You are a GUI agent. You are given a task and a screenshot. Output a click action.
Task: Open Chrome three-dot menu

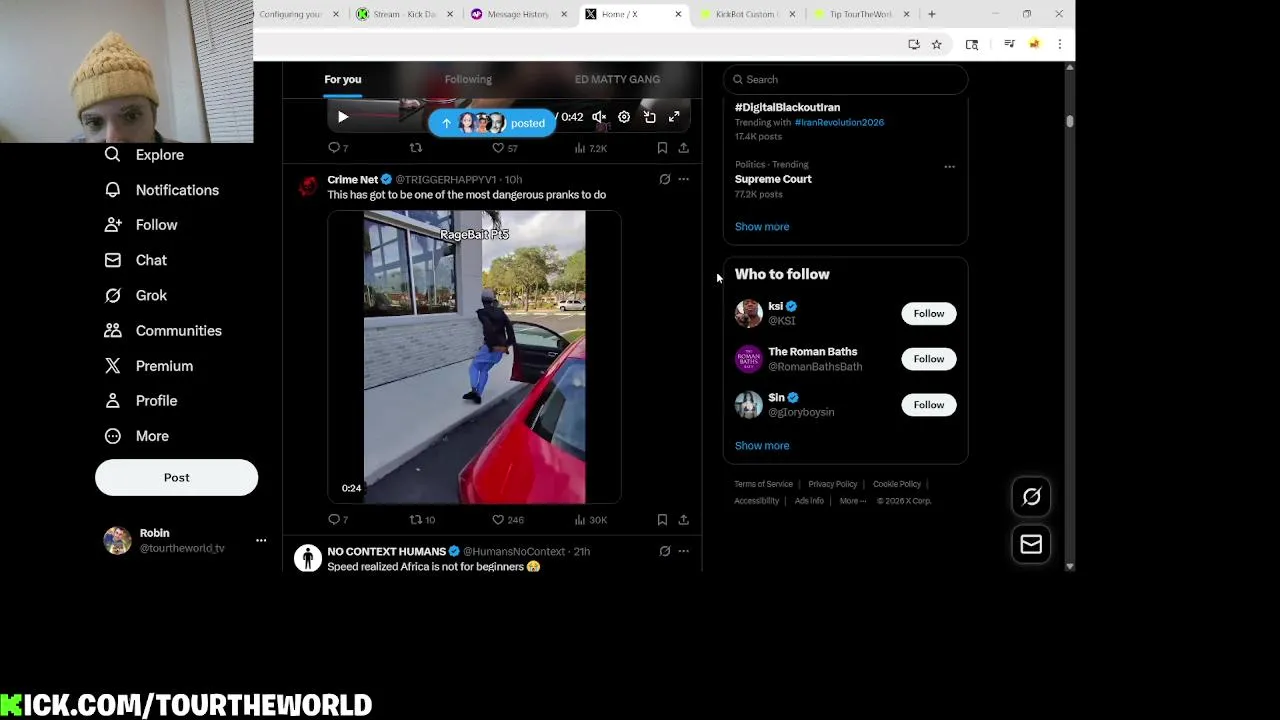(x=1060, y=44)
